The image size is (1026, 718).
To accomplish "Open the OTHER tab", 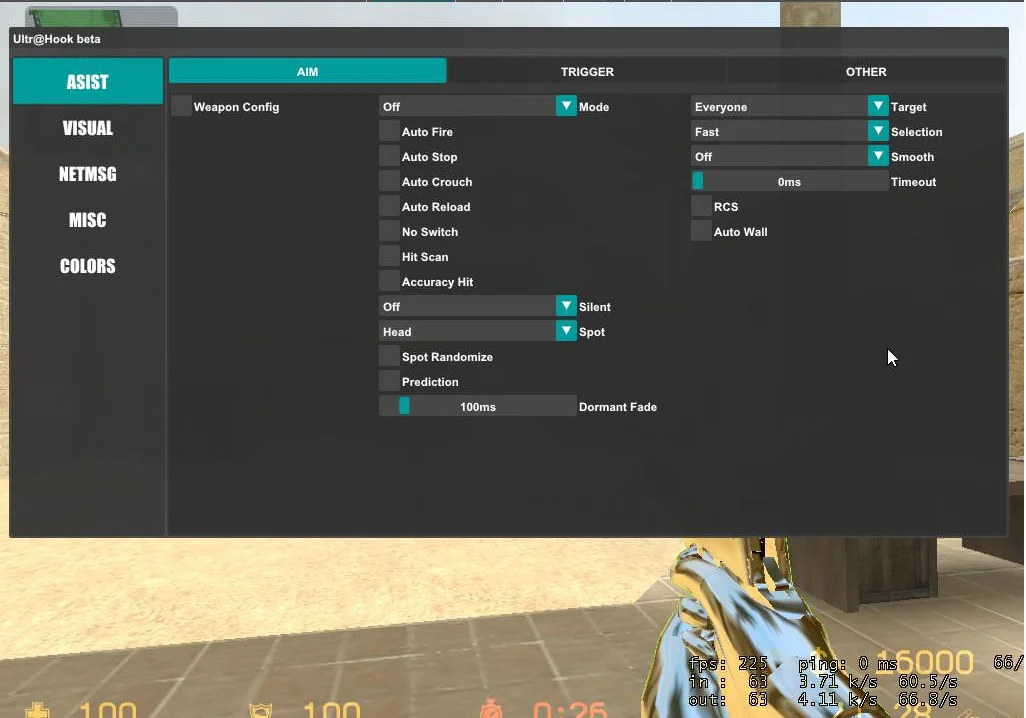I will point(865,72).
